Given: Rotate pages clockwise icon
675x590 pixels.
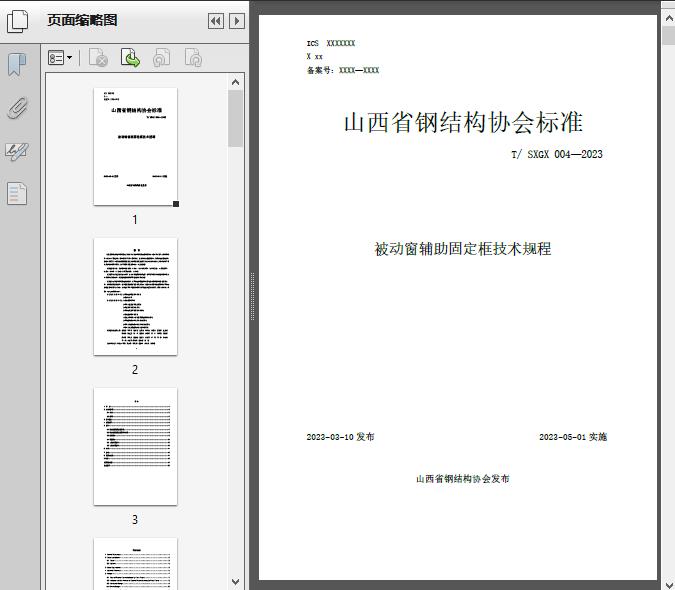Looking at the screenshot, I should [193, 58].
